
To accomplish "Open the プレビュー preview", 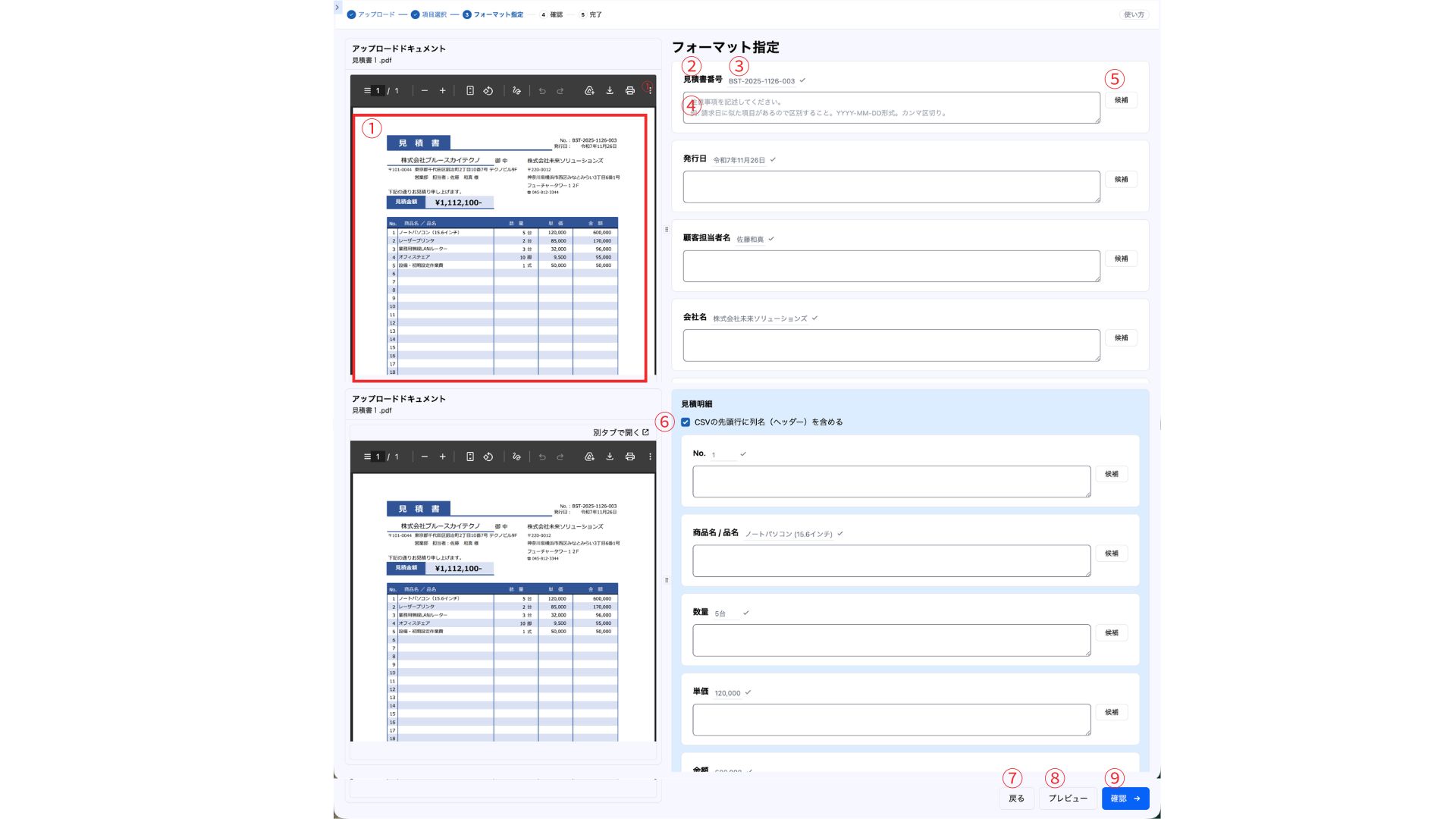I will (x=1068, y=799).
